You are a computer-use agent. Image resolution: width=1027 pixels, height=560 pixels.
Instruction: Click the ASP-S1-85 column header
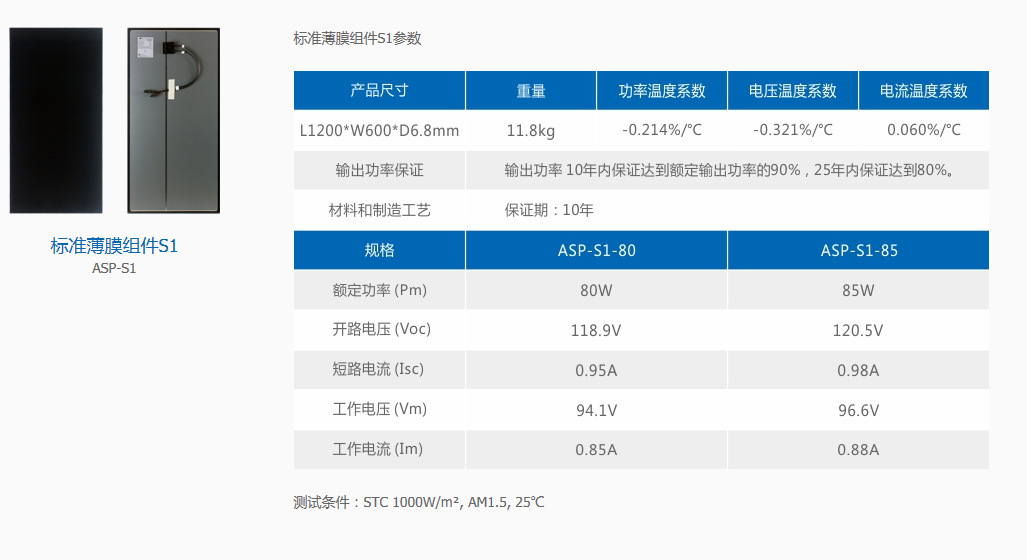[x=859, y=250]
